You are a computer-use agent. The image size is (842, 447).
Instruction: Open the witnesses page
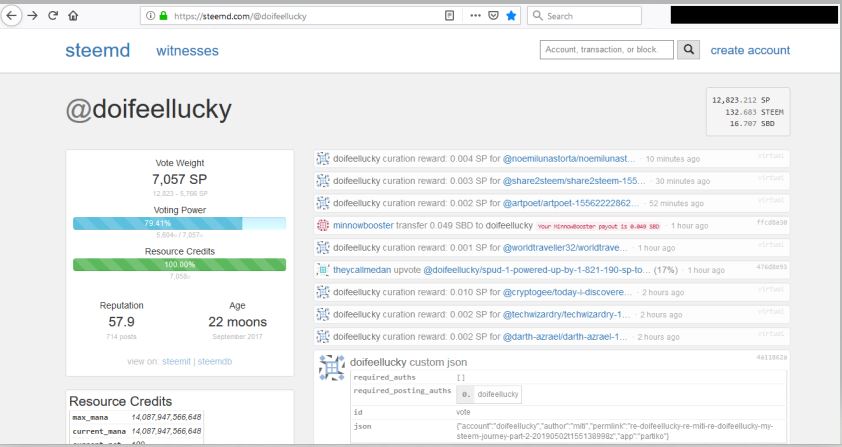(188, 50)
